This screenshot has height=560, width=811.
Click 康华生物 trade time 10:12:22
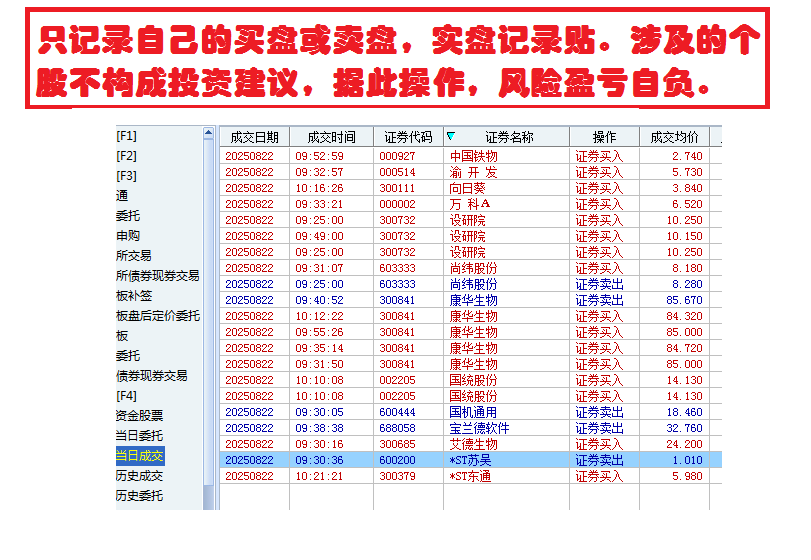point(320,316)
